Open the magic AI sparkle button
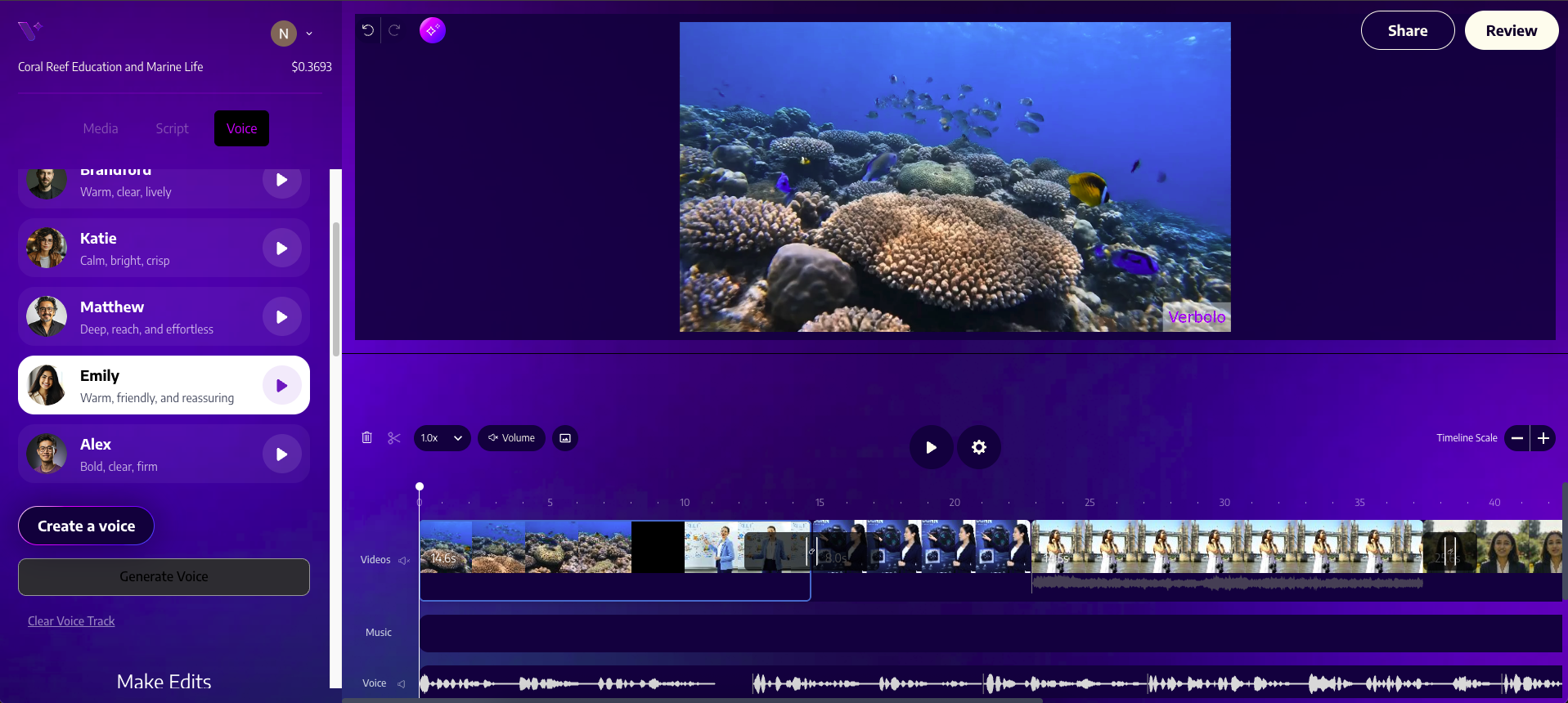 tap(433, 30)
